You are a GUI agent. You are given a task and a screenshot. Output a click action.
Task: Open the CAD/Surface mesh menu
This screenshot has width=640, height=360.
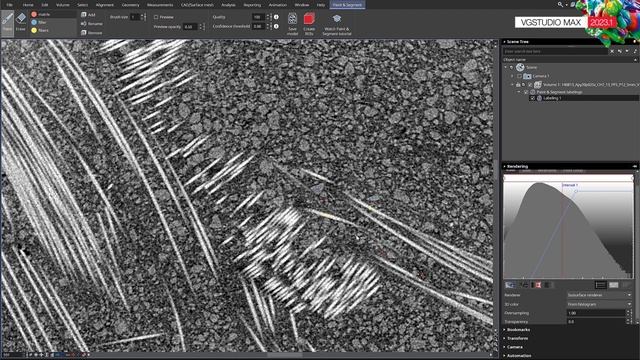(198, 5)
